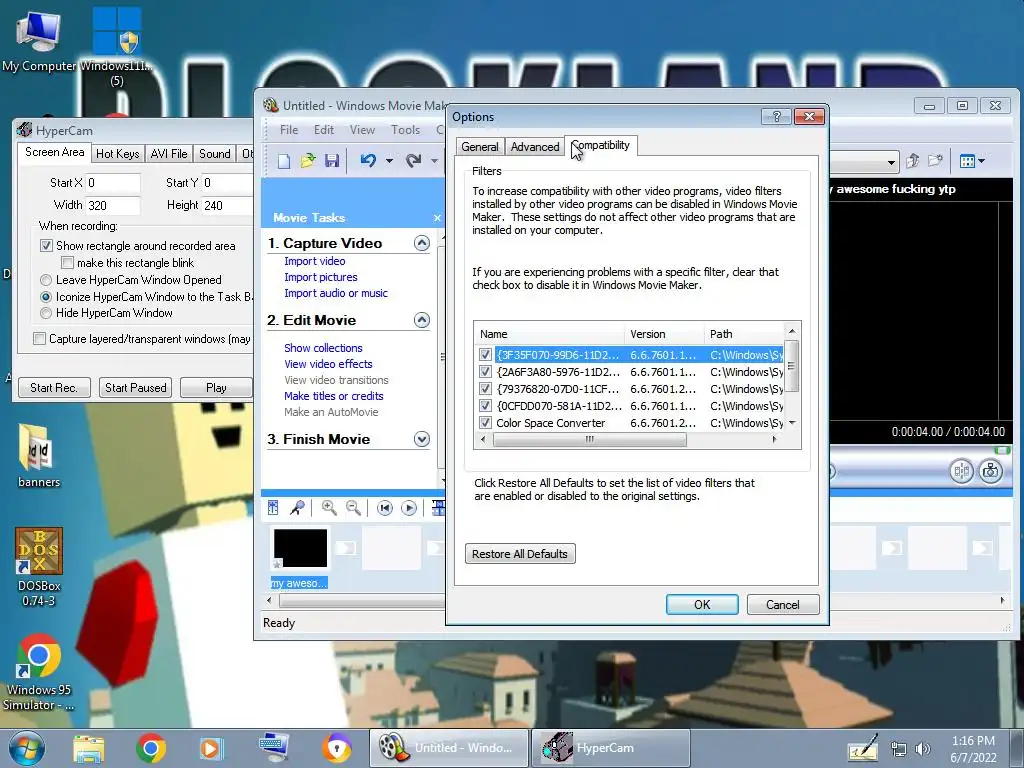Collapse the Capture Video task section
The width and height of the screenshot is (1024, 768).
422,244
